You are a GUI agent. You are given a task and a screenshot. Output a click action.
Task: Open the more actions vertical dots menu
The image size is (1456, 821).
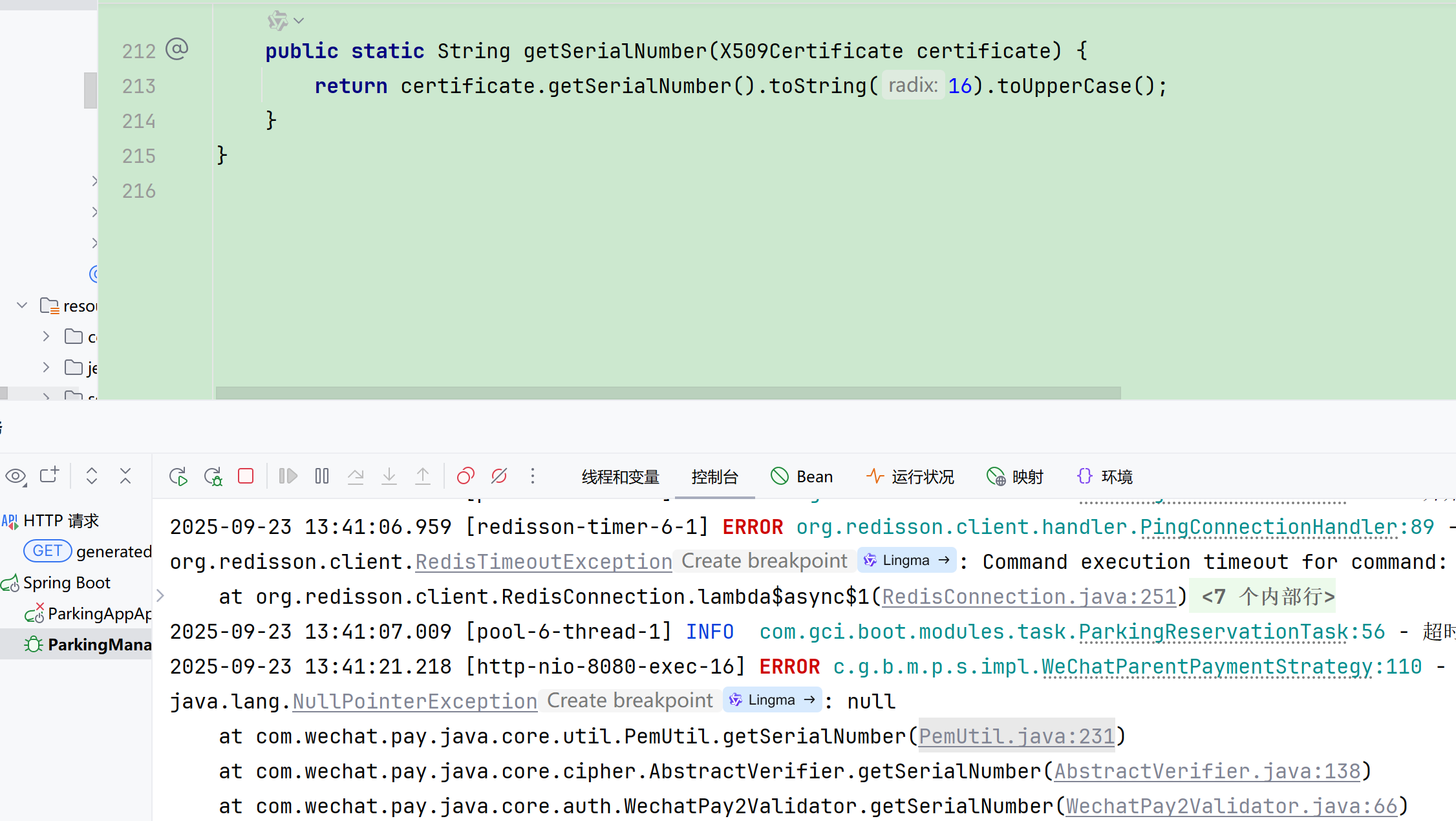click(x=533, y=476)
